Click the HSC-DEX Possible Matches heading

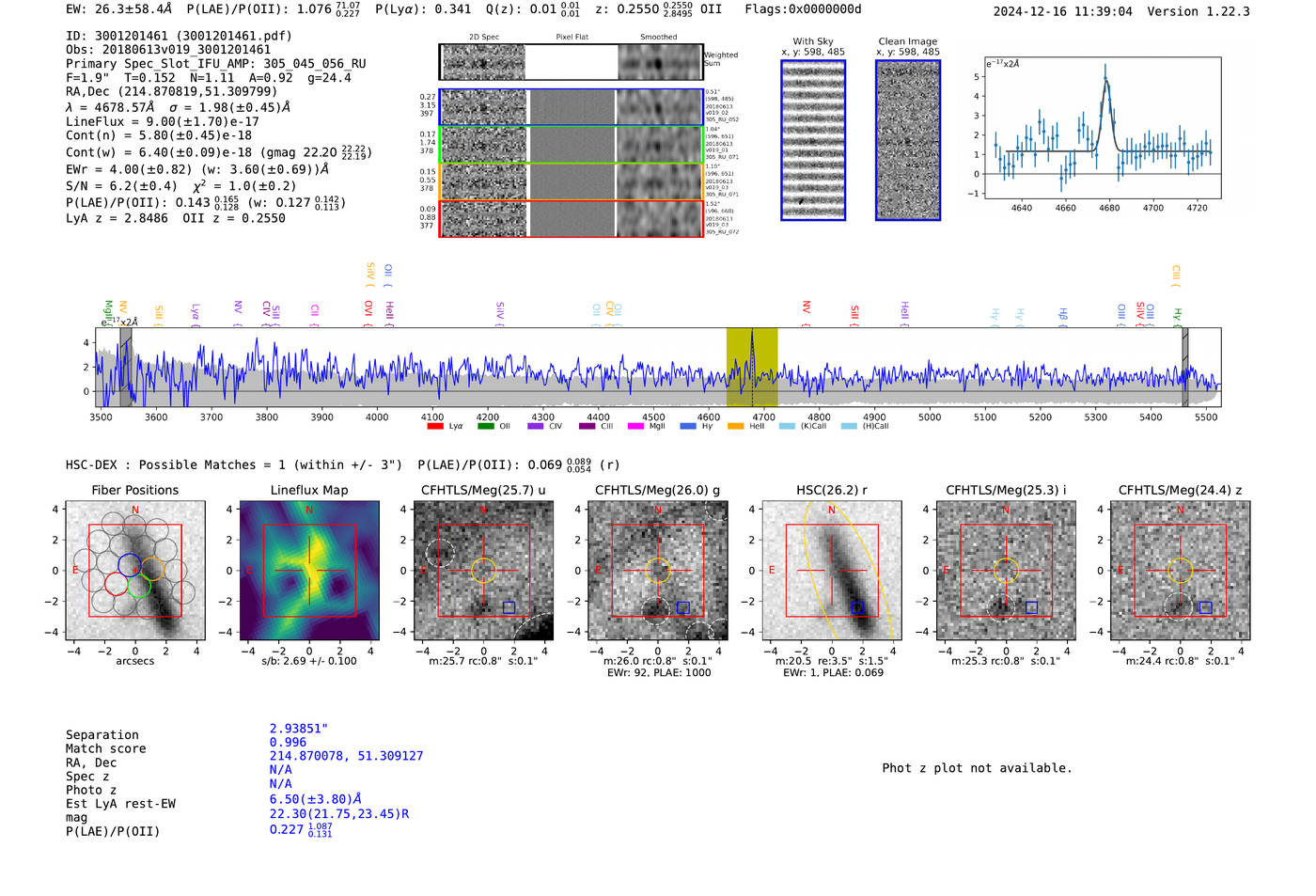tap(234, 465)
